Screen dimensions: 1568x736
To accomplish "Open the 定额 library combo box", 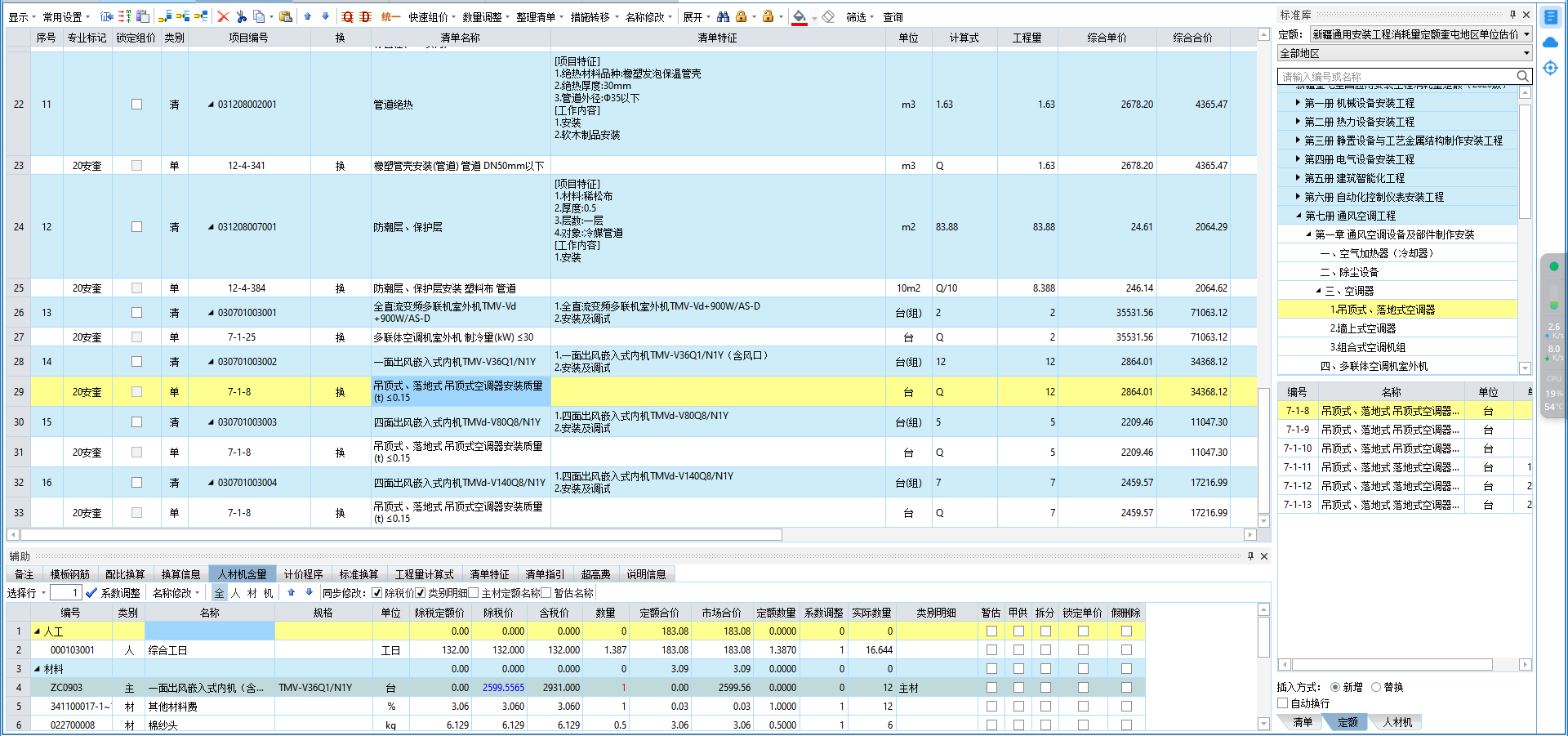I will (x=1421, y=34).
